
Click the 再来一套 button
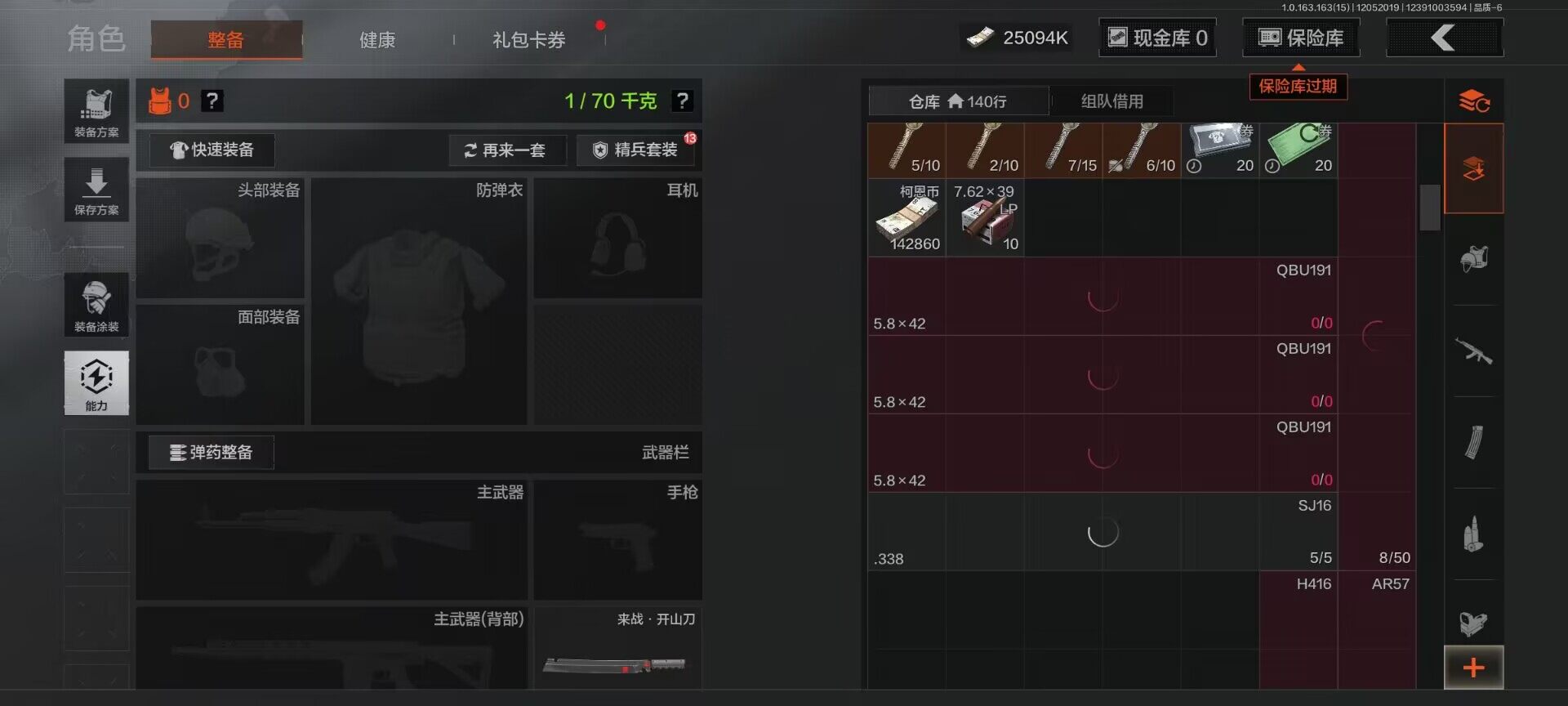click(x=506, y=150)
